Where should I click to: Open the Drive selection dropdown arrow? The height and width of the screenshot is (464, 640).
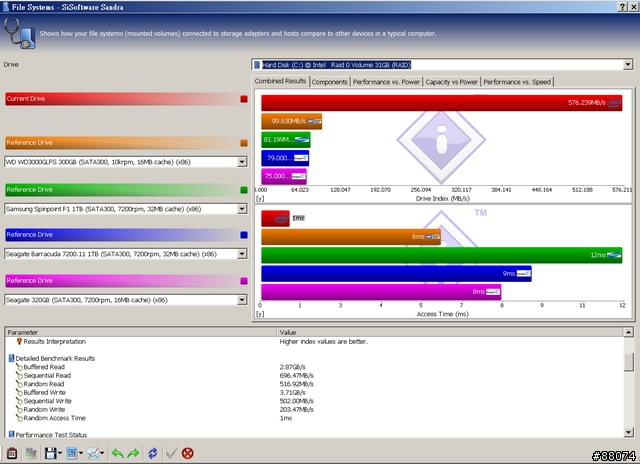tap(628, 64)
